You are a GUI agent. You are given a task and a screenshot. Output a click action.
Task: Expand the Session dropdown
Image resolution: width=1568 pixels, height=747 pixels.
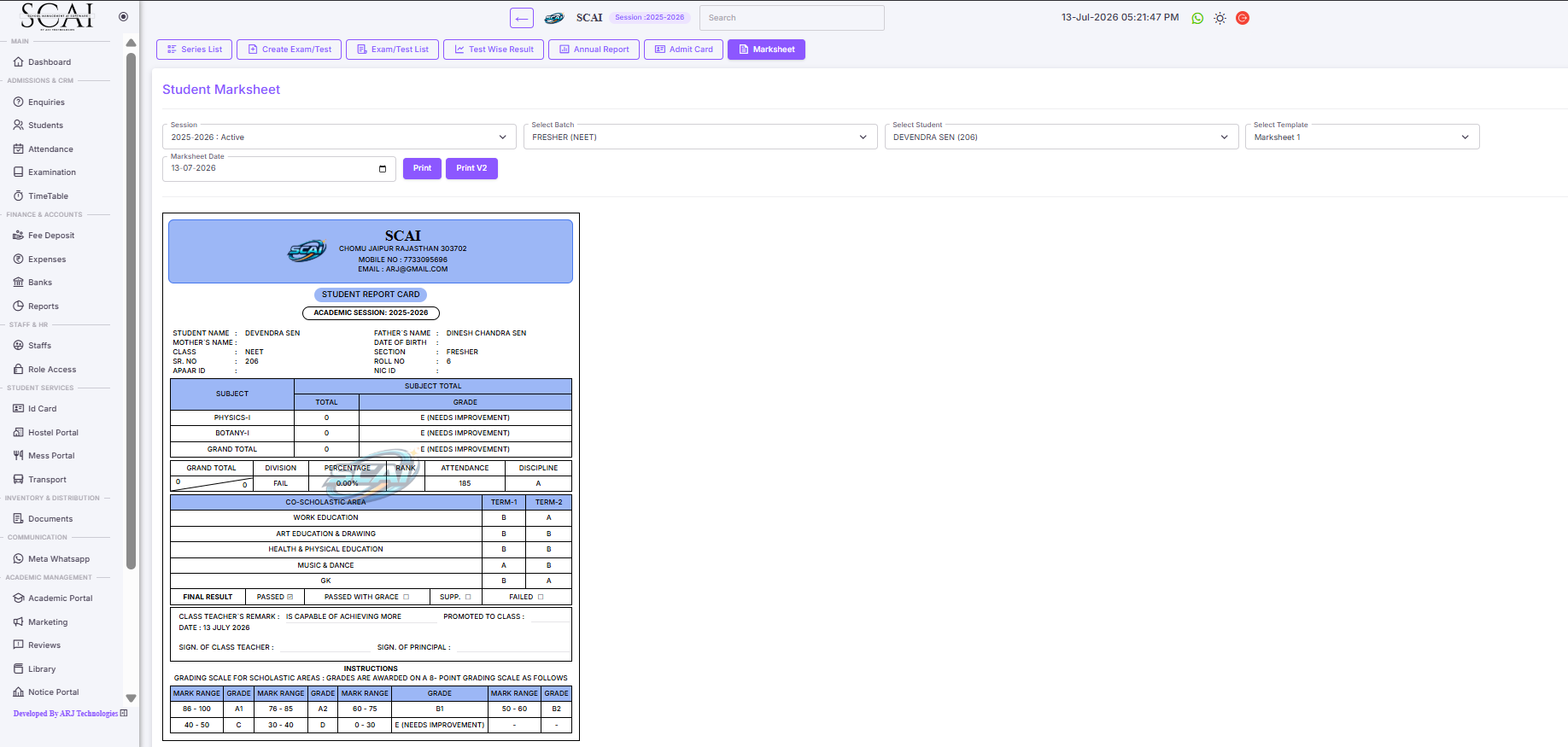339,137
